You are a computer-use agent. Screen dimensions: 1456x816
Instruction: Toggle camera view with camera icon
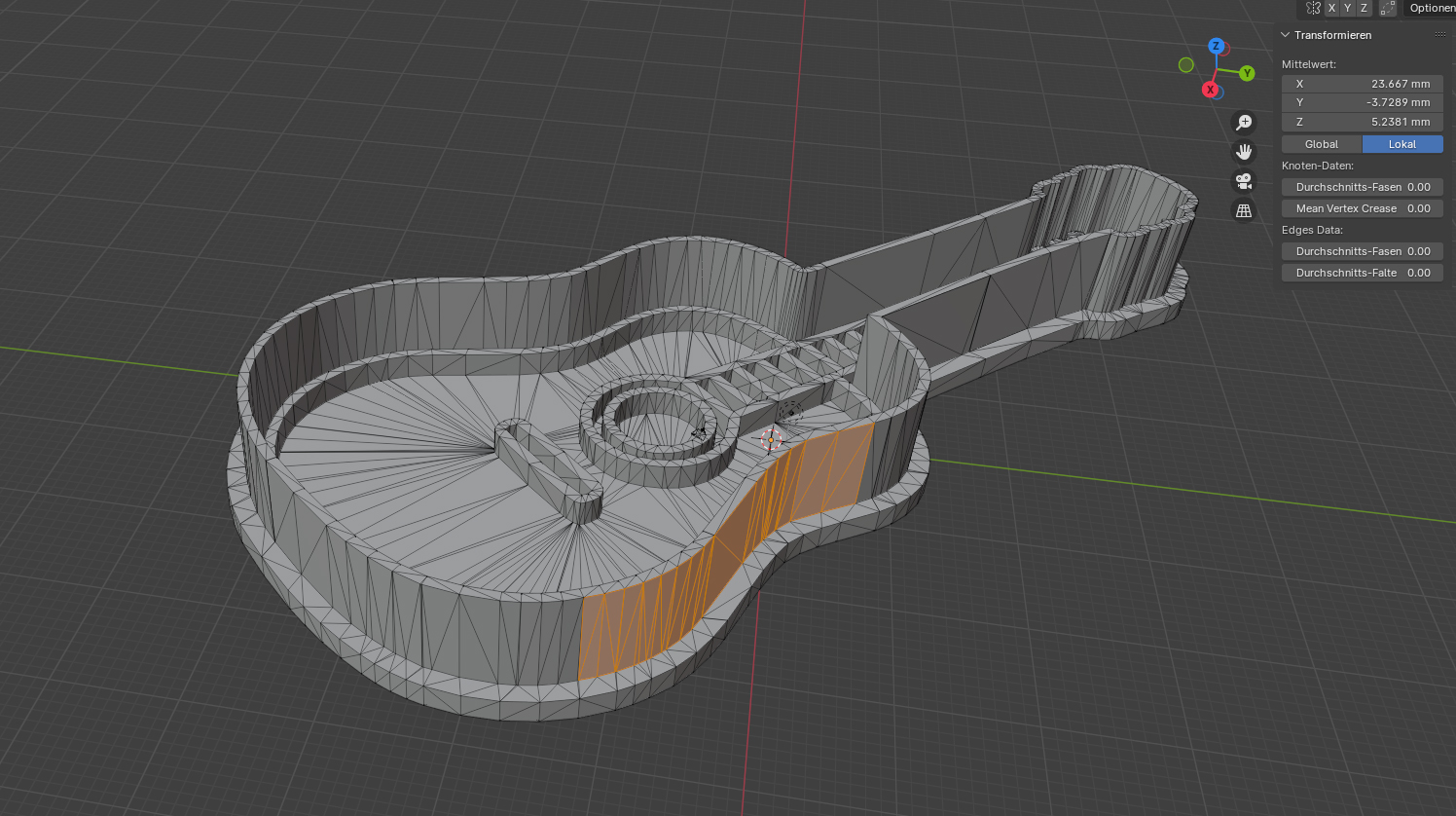point(1244,181)
